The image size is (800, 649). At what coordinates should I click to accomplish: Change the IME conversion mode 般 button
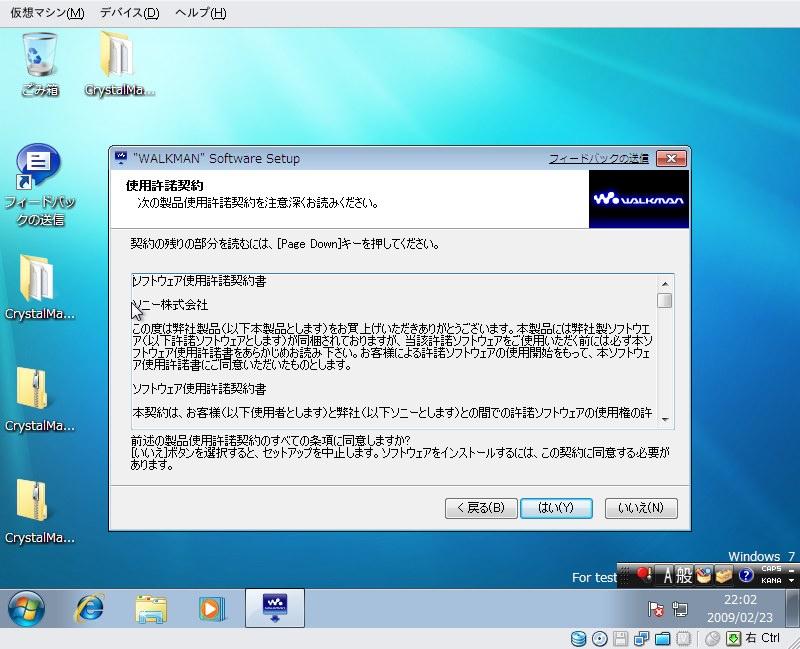(684, 576)
